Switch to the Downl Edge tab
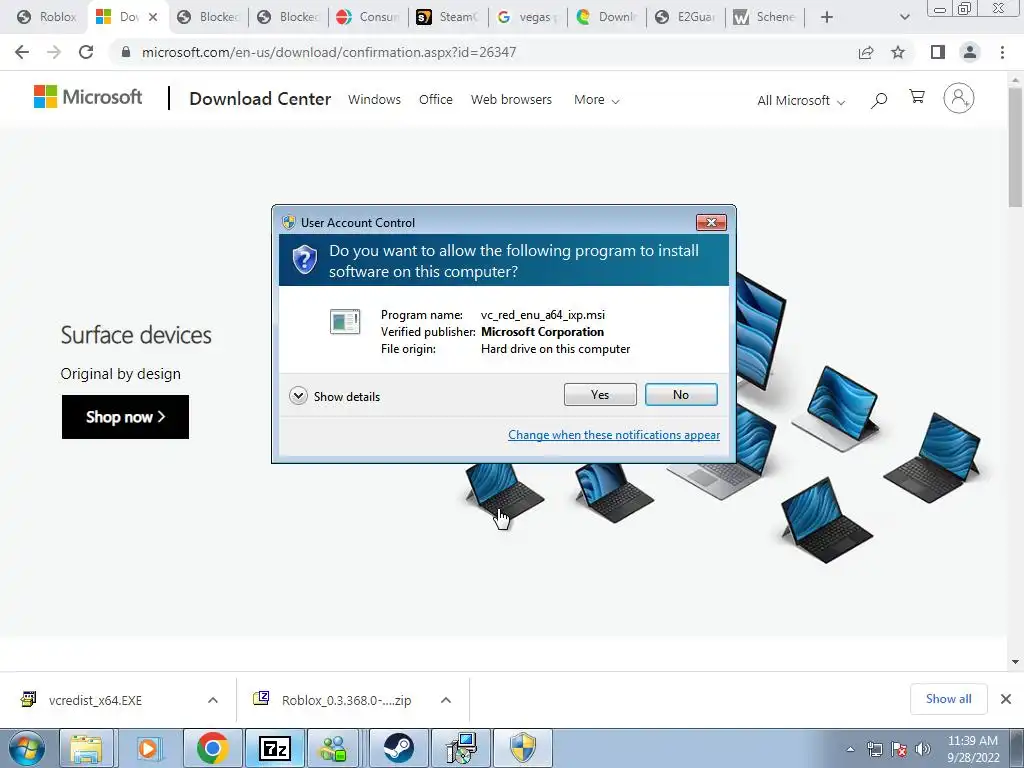 (606, 17)
